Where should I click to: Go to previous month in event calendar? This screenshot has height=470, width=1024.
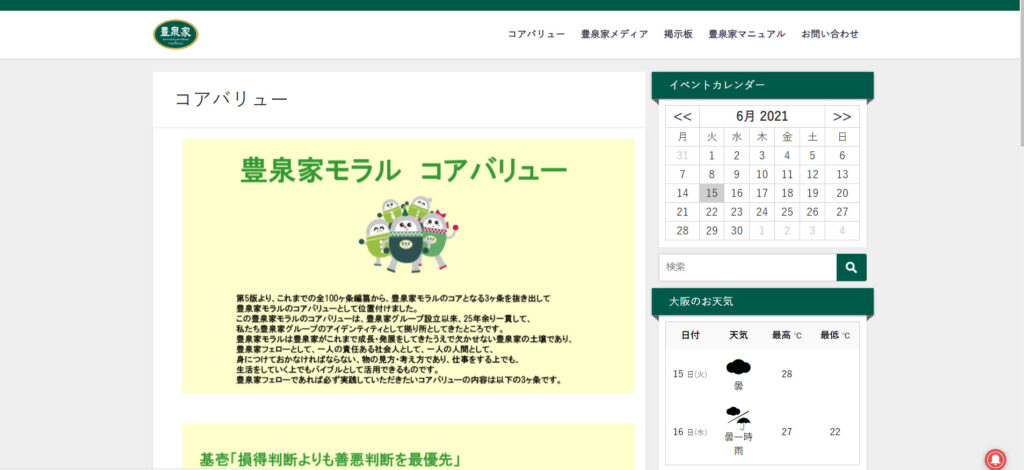pyautogui.click(x=682, y=116)
